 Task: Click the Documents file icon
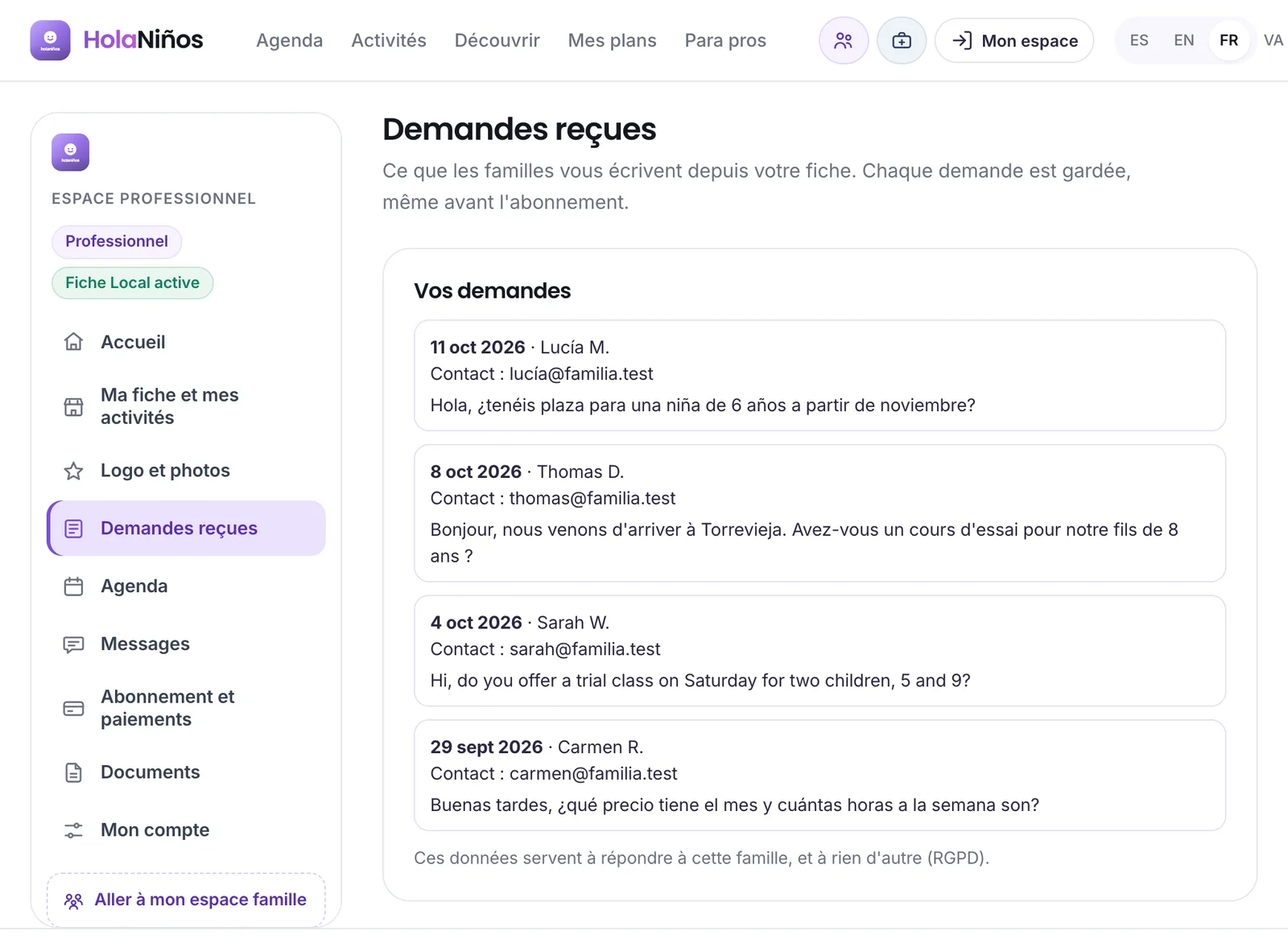(73, 772)
